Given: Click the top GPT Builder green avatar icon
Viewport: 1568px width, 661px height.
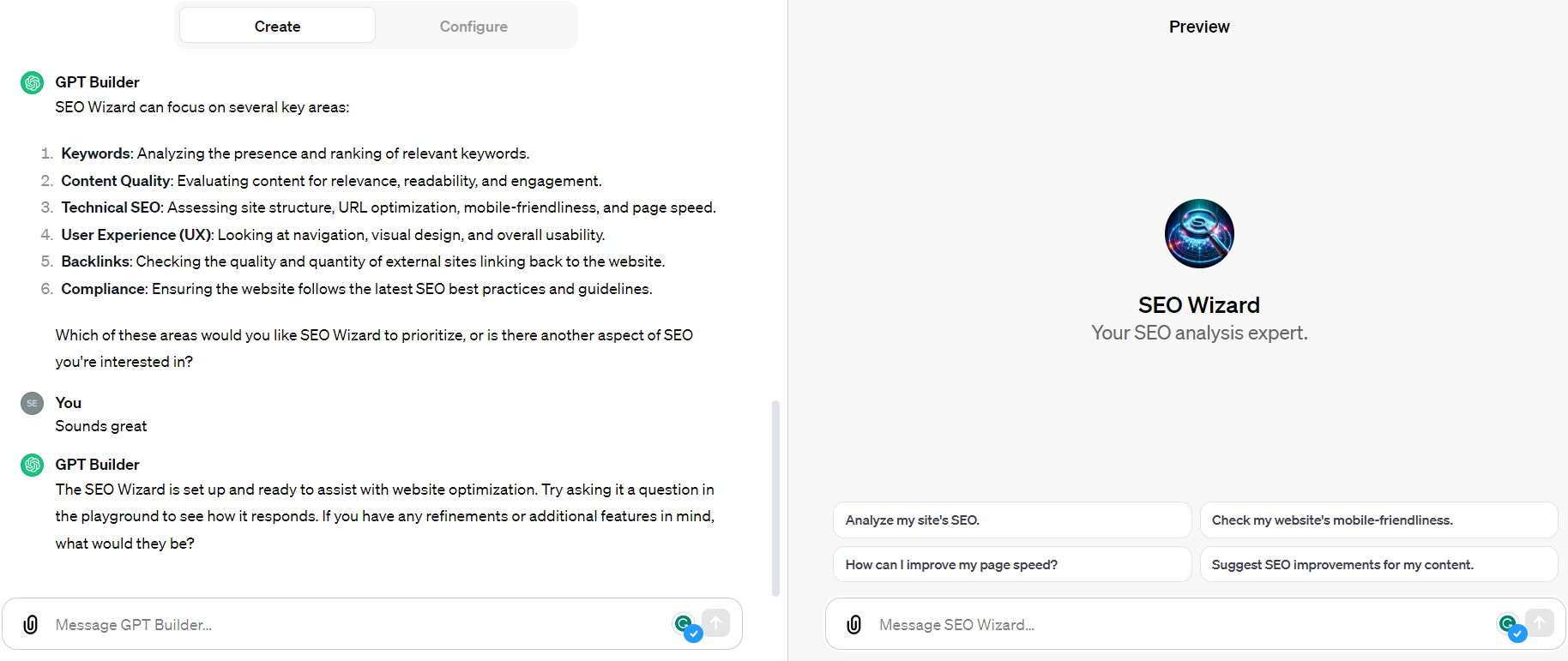Looking at the screenshot, I should [33, 83].
